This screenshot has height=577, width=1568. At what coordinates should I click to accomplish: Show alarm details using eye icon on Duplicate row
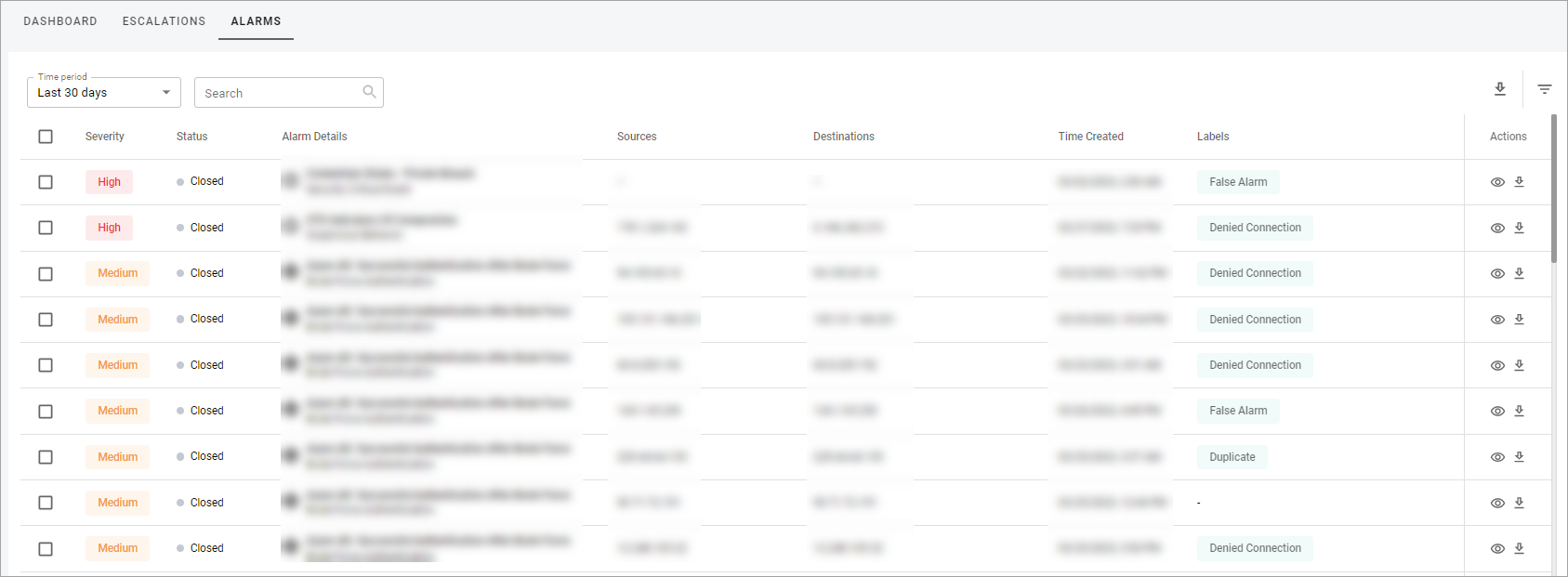(x=1497, y=457)
